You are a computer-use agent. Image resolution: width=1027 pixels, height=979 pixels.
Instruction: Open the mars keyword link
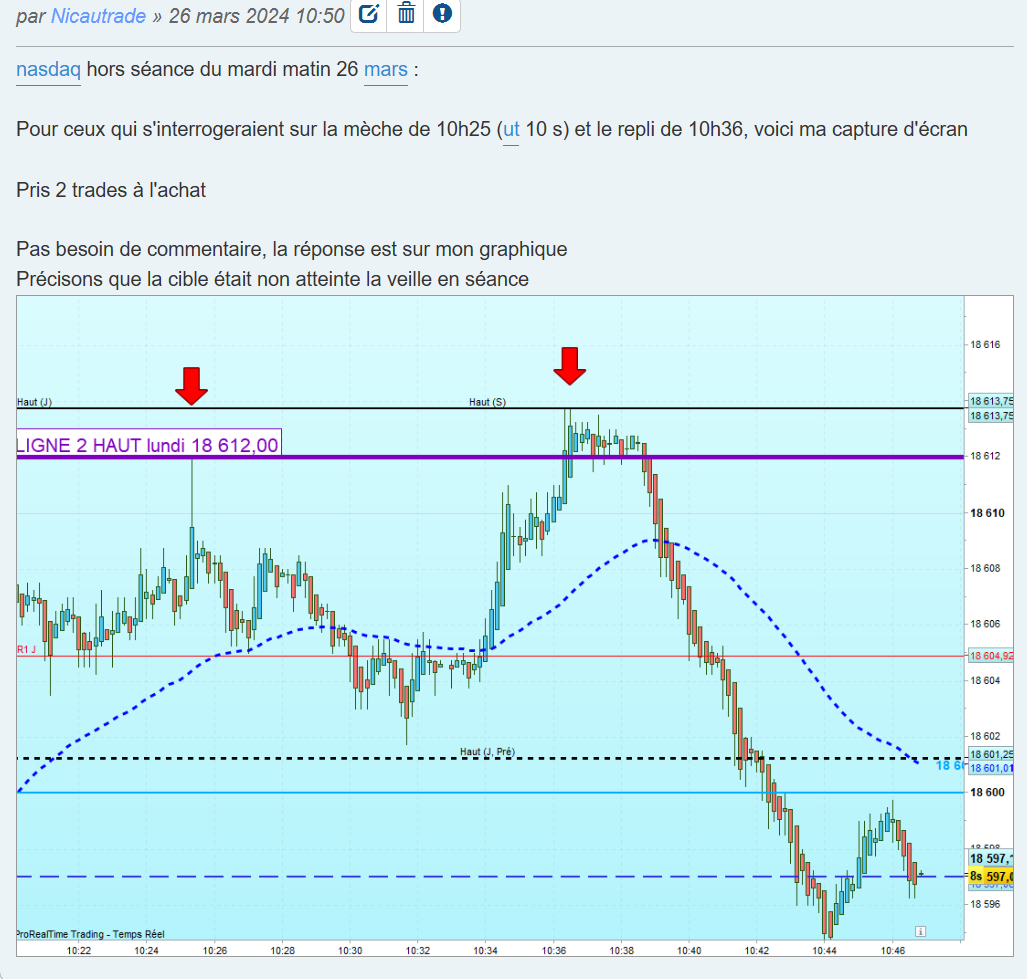[386, 69]
